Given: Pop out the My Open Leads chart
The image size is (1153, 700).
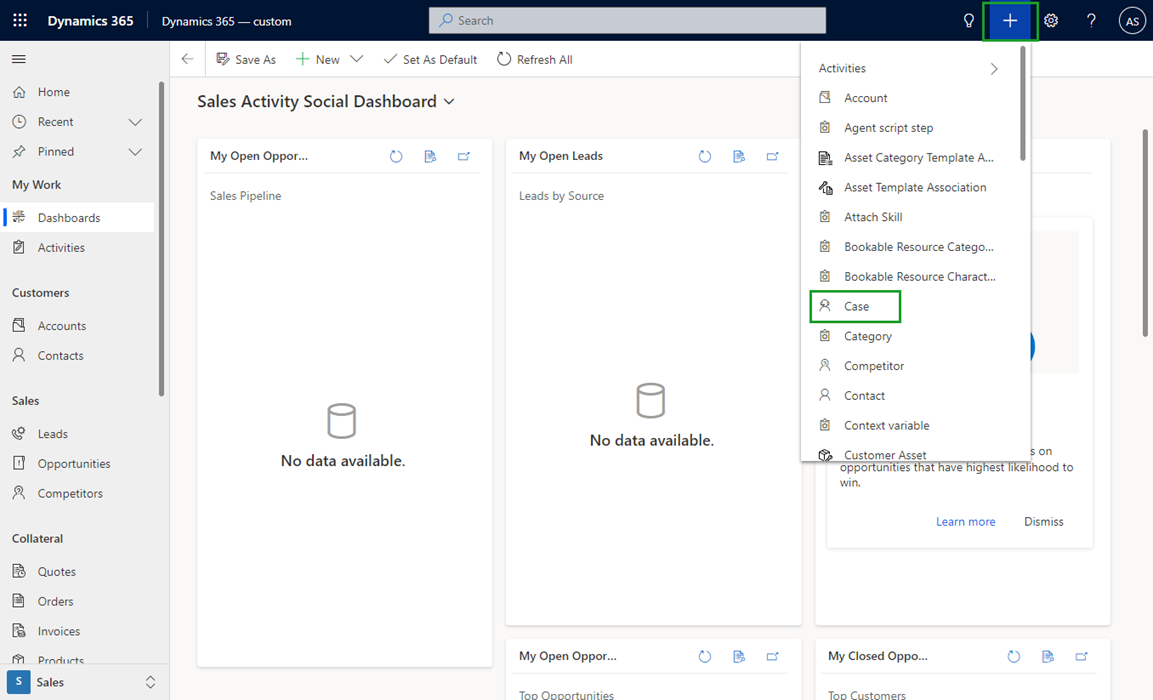Looking at the screenshot, I should coord(772,155).
